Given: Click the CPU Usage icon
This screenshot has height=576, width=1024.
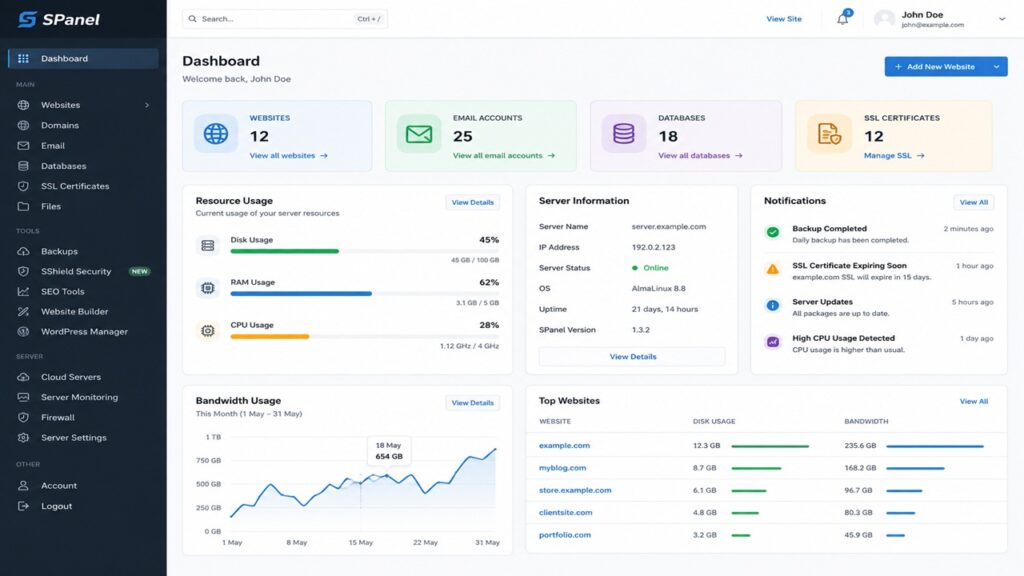Looking at the screenshot, I should click(x=208, y=331).
